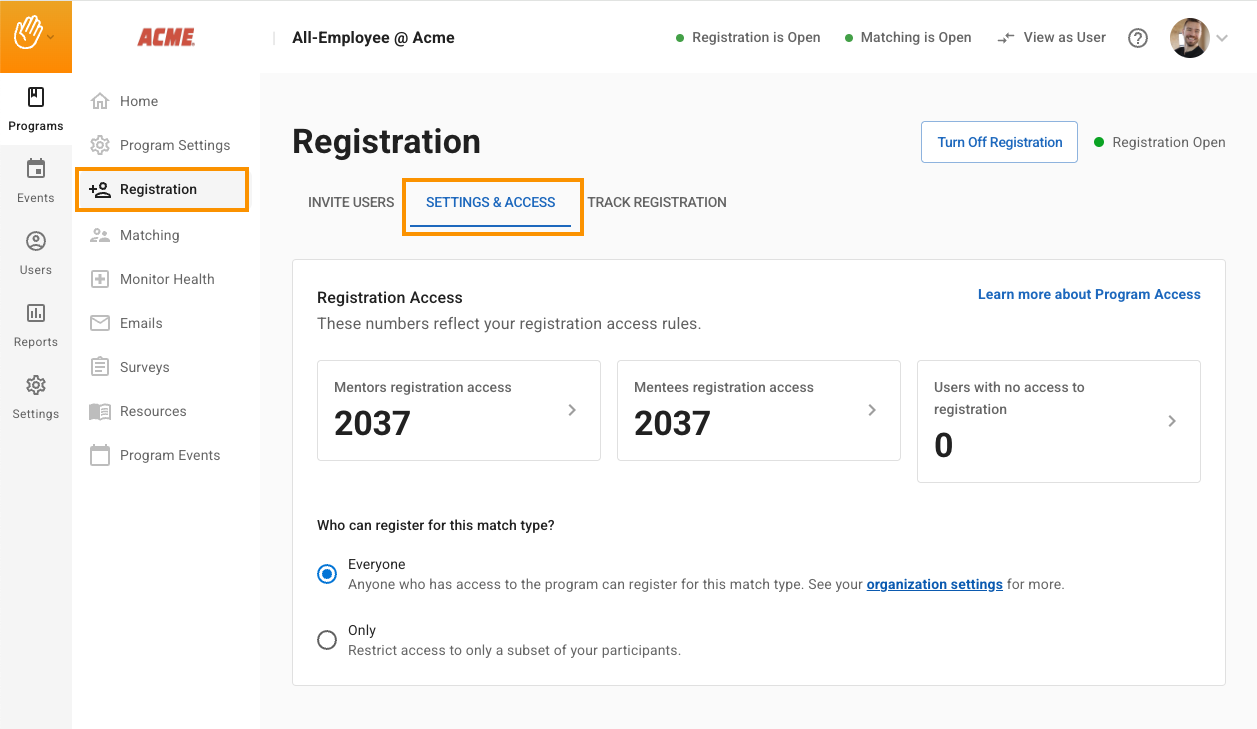Select the Only radio option

click(327, 640)
